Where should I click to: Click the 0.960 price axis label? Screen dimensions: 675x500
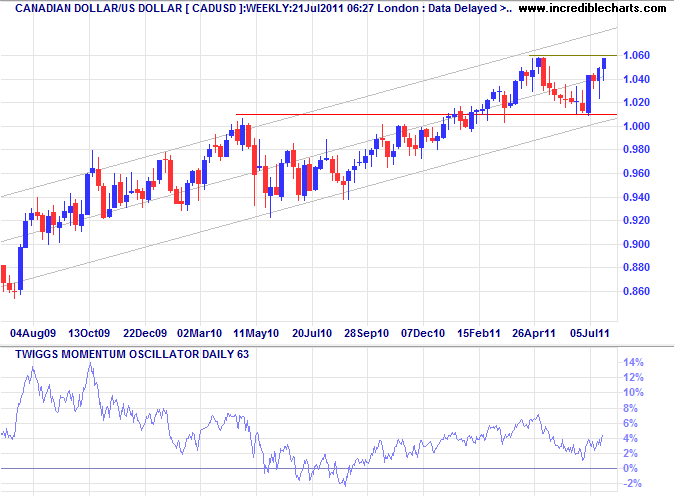pyautogui.click(x=636, y=173)
